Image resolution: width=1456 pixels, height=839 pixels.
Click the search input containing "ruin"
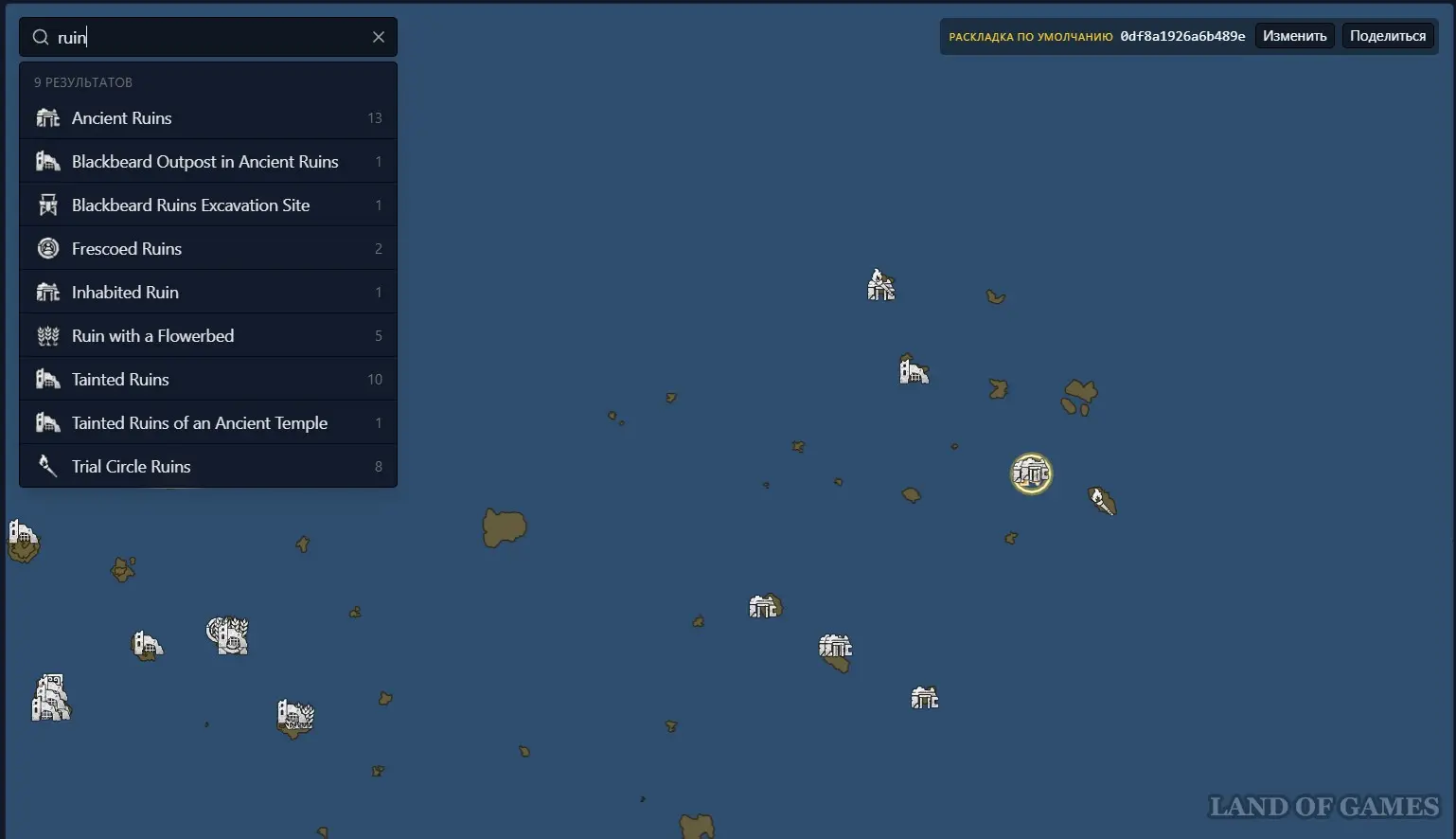[x=208, y=37]
